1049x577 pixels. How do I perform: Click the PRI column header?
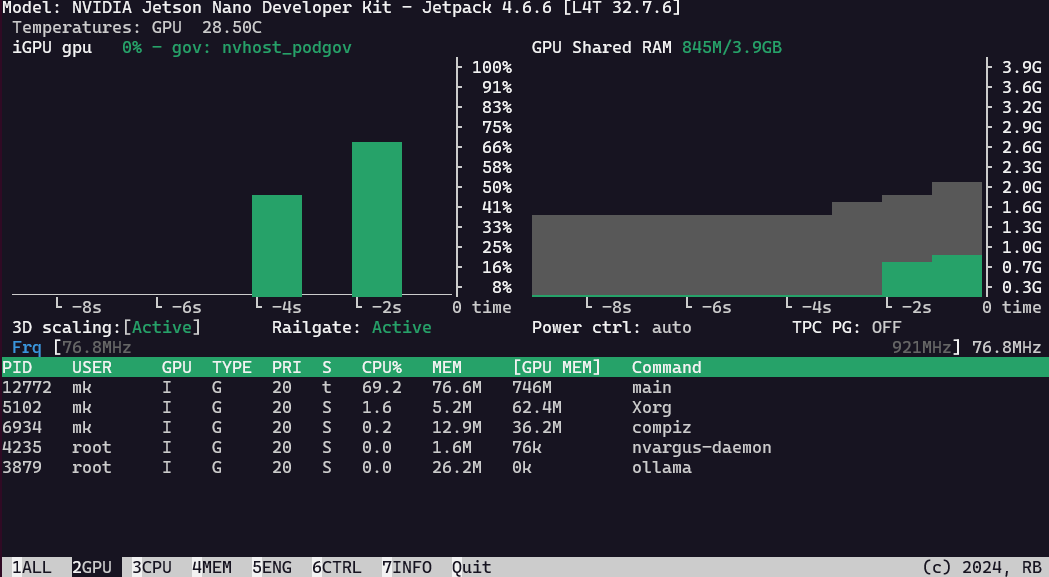pos(286,367)
